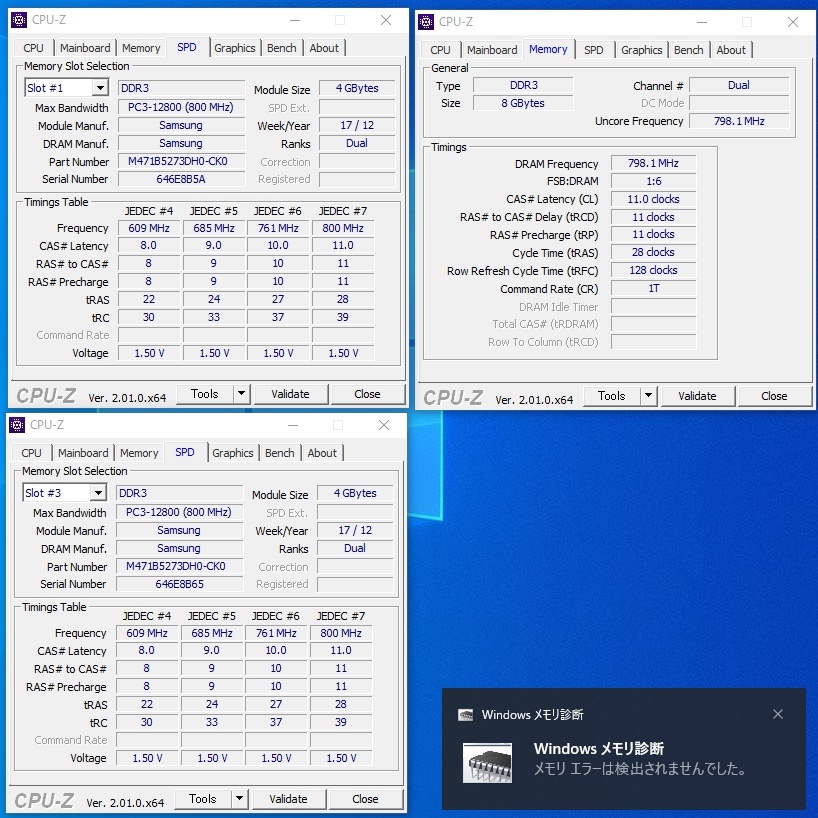Click Tools button in Memory window
818x818 pixels.
pyautogui.click(x=611, y=396)
